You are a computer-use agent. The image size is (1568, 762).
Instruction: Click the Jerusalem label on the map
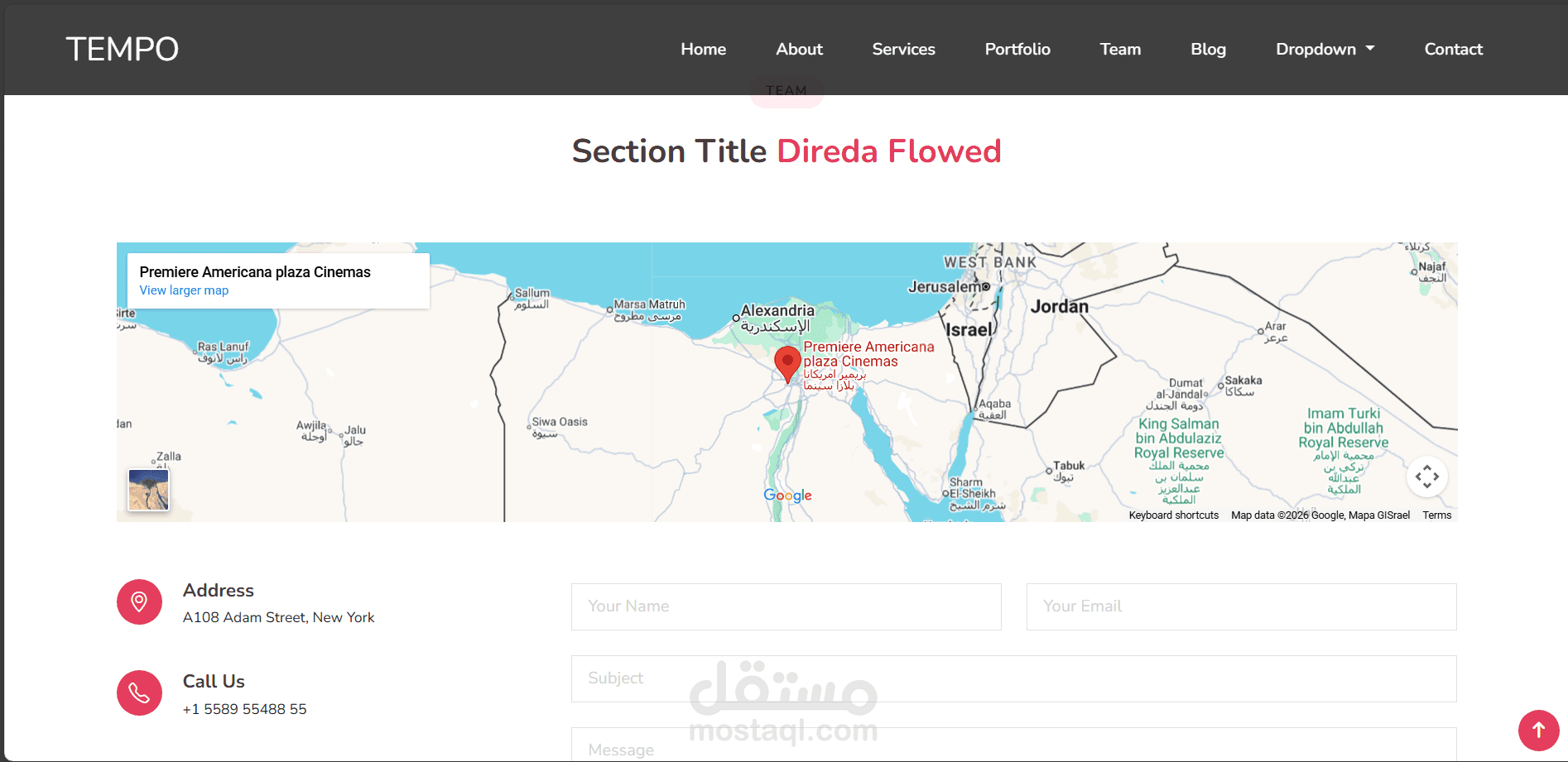[945, 287]
